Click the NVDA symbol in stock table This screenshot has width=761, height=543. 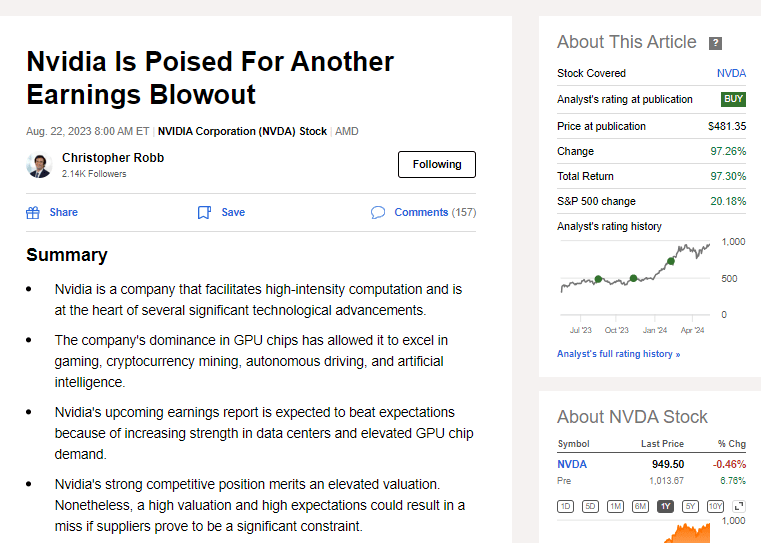(572, 464)
